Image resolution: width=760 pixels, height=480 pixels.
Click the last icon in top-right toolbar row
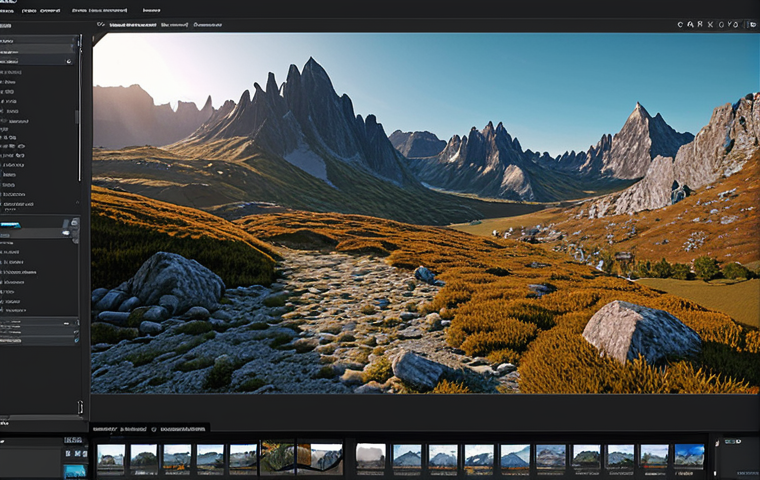click(x=753, y=24)
